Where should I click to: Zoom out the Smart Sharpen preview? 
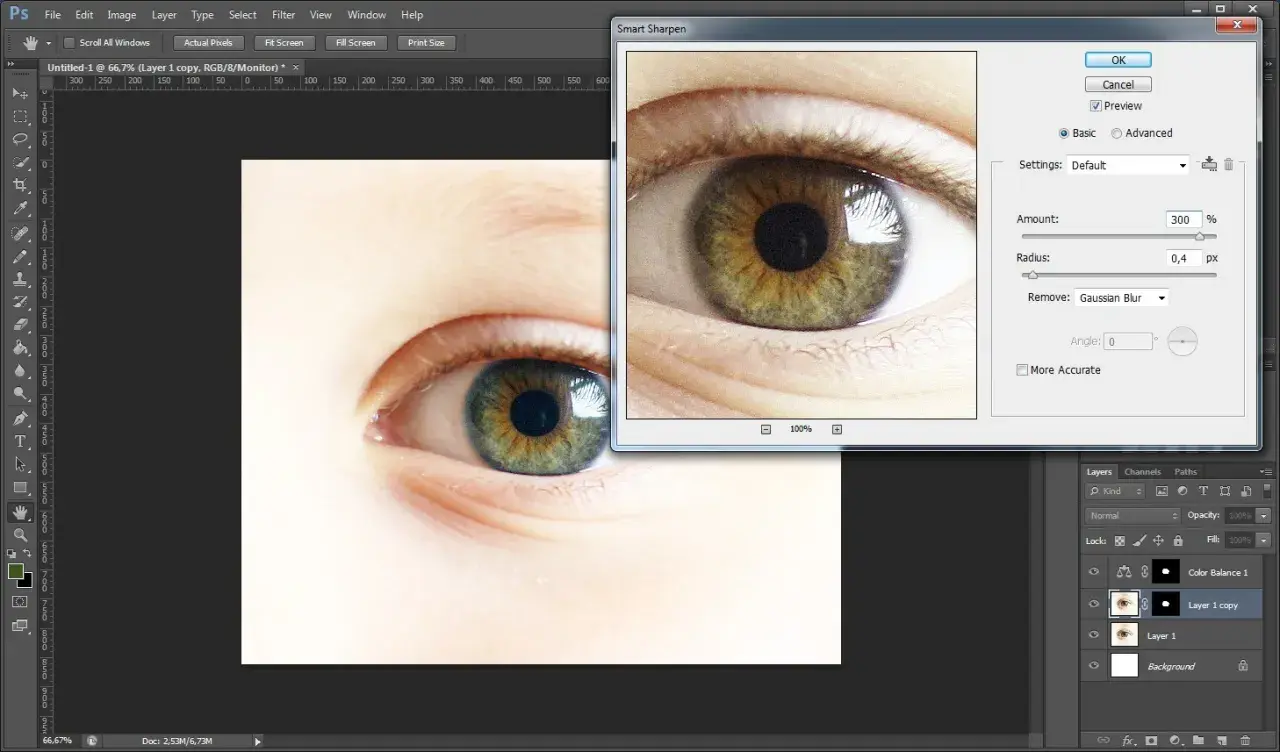tap(766, 429)
